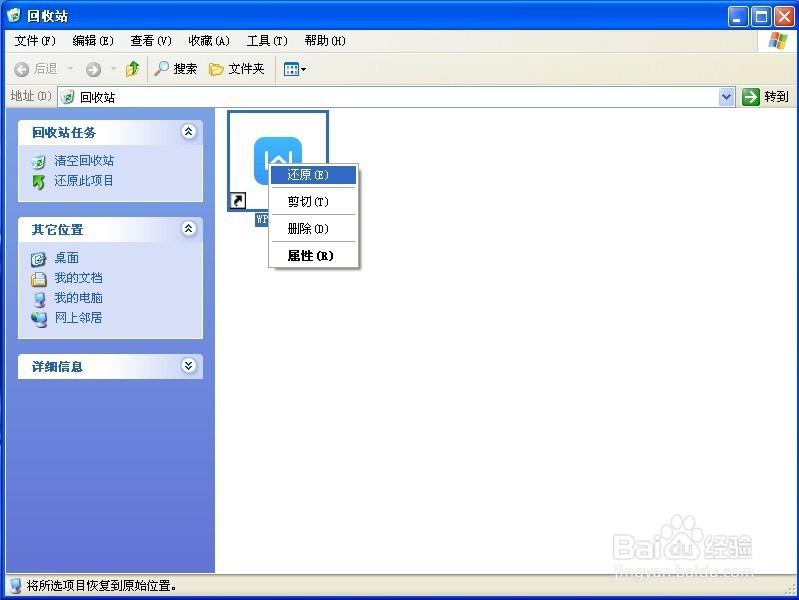
Task: Go to 网上邻居 in other places
Action: (78, 318)
